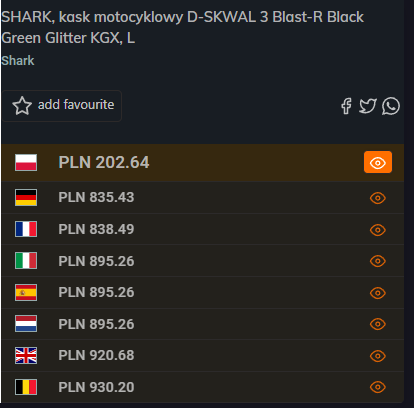Select the German flag icon
414x408 pixels.
pyautogui.click(x=26, y=197)
